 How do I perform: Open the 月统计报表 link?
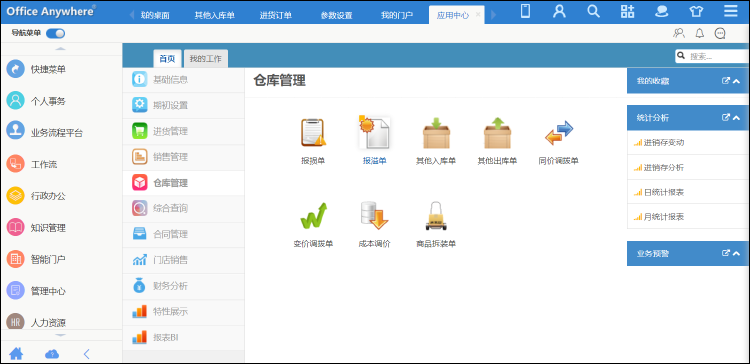pyautogui.click(x=663, y=217)
